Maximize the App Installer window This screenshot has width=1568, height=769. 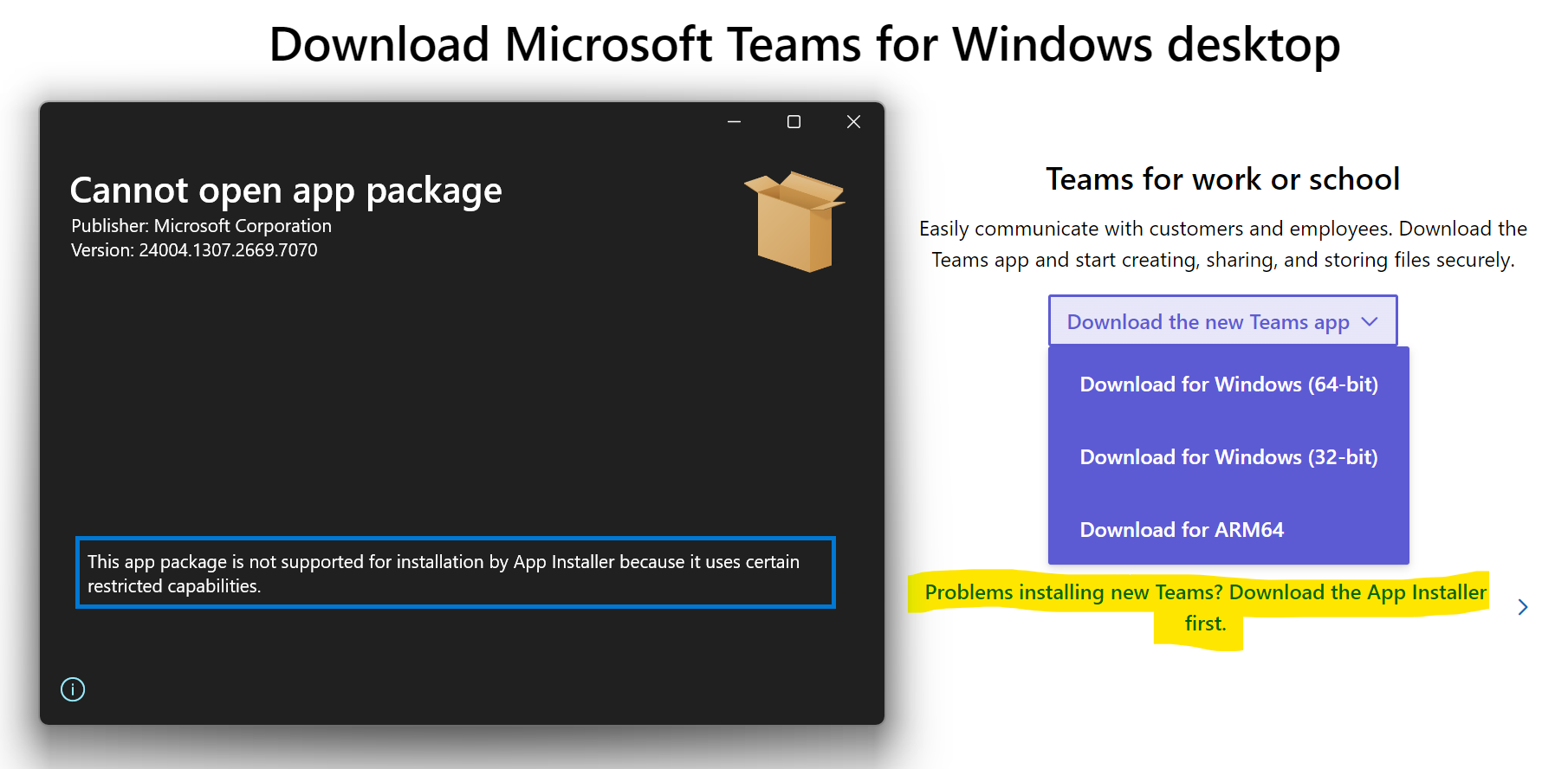point(794,122)
